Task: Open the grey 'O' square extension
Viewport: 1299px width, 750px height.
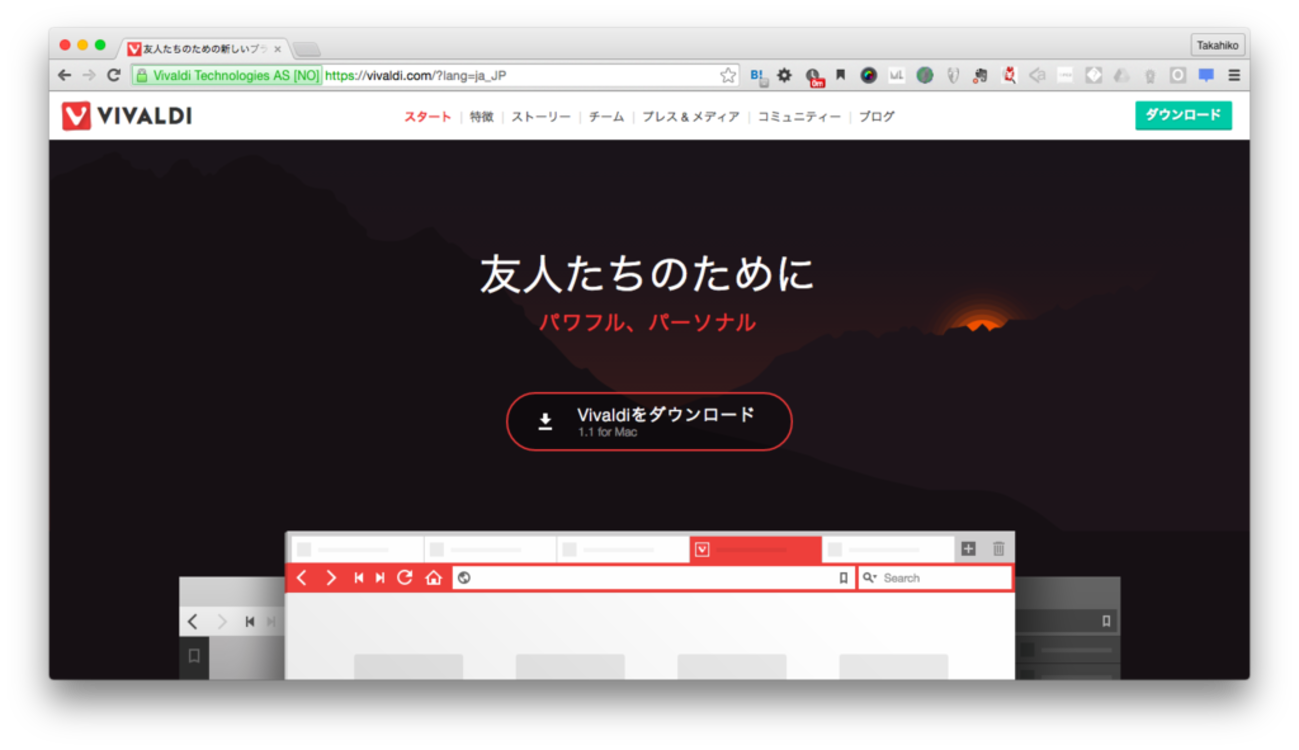Action: click(1178, 75)
